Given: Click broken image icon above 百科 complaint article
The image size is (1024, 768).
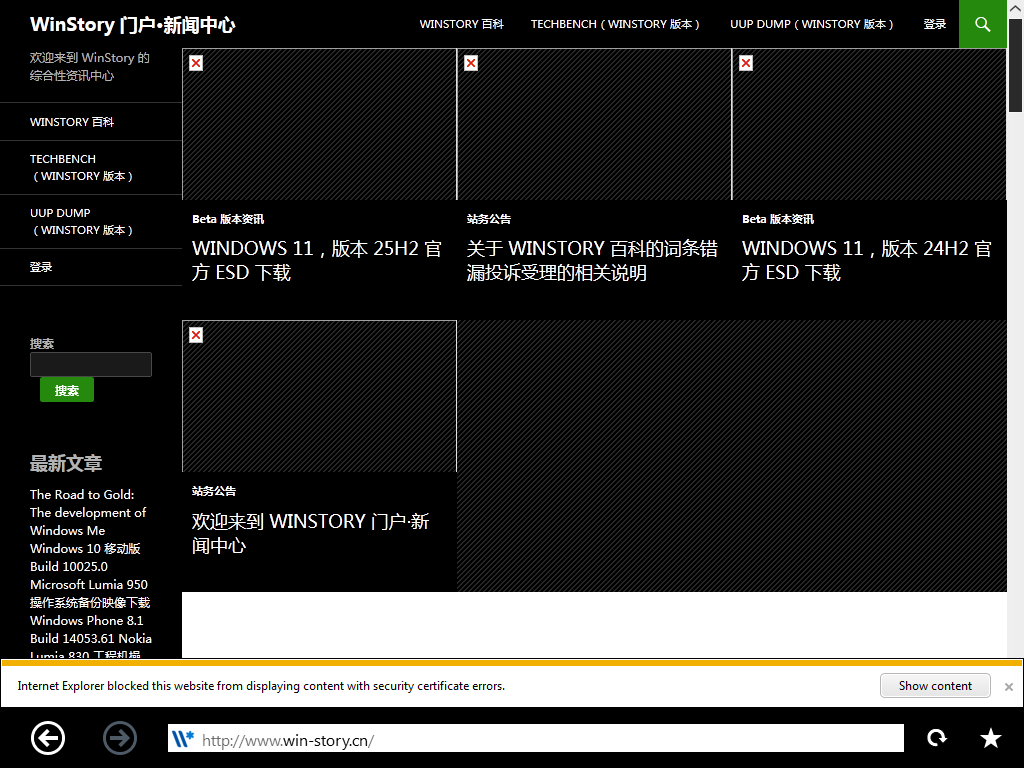Looking at the screenshot, I should (x=471, y=63).
